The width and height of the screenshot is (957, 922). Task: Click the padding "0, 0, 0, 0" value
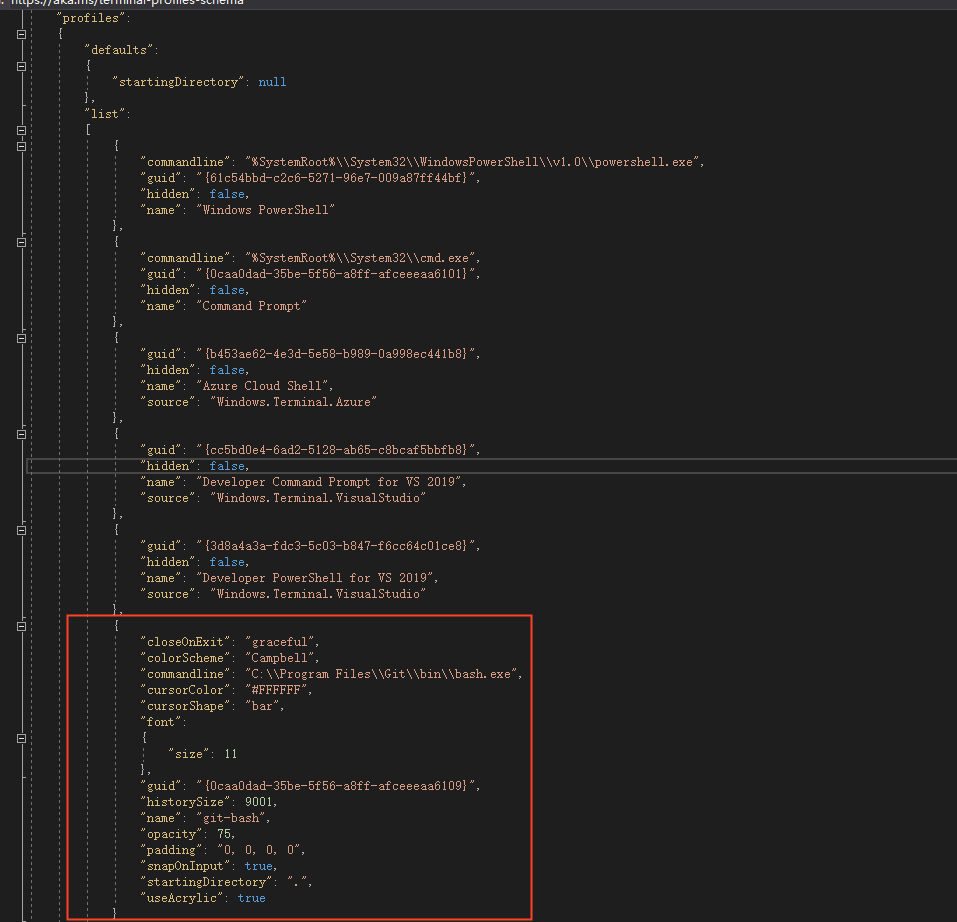258,850
